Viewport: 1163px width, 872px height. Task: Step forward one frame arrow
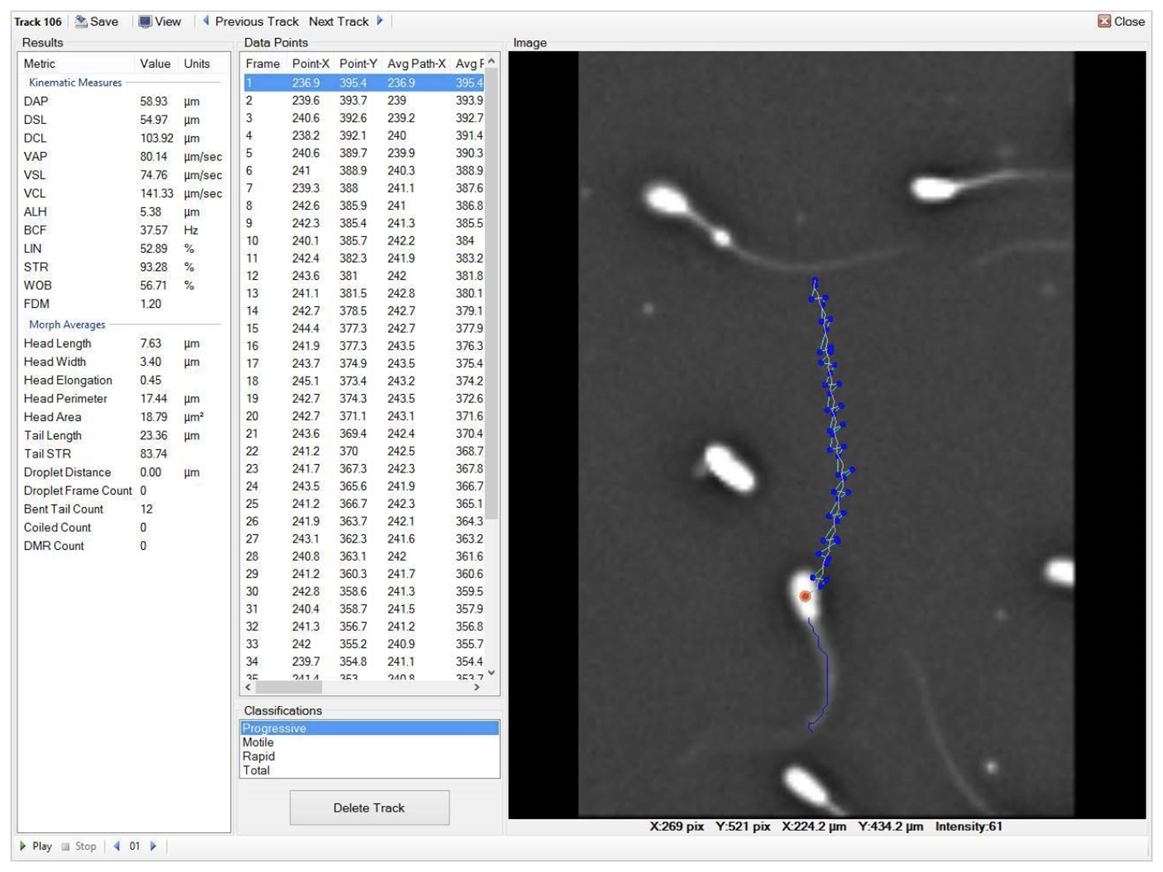(154, 846)
